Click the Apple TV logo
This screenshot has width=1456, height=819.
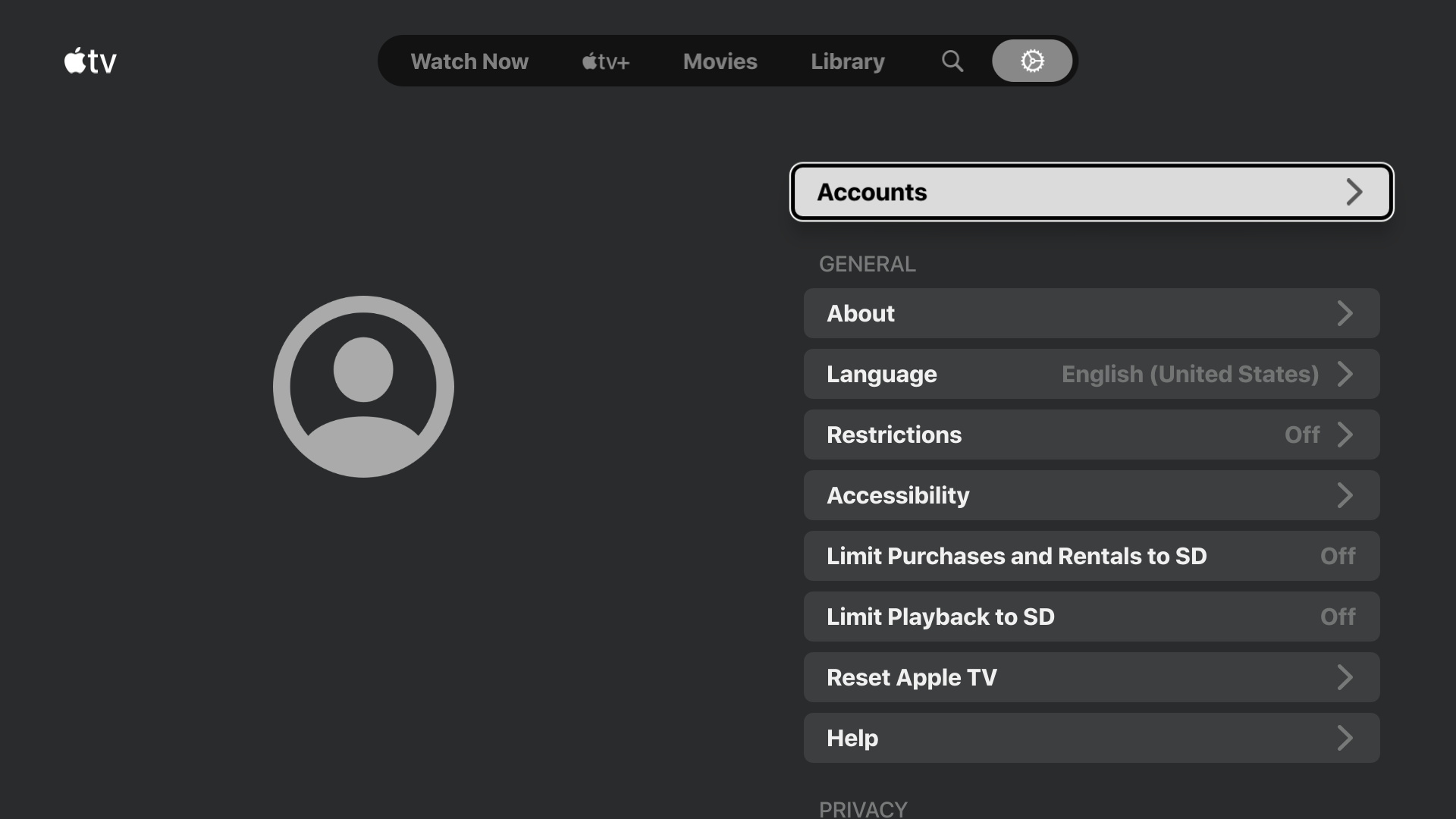[x=90, y=61]
